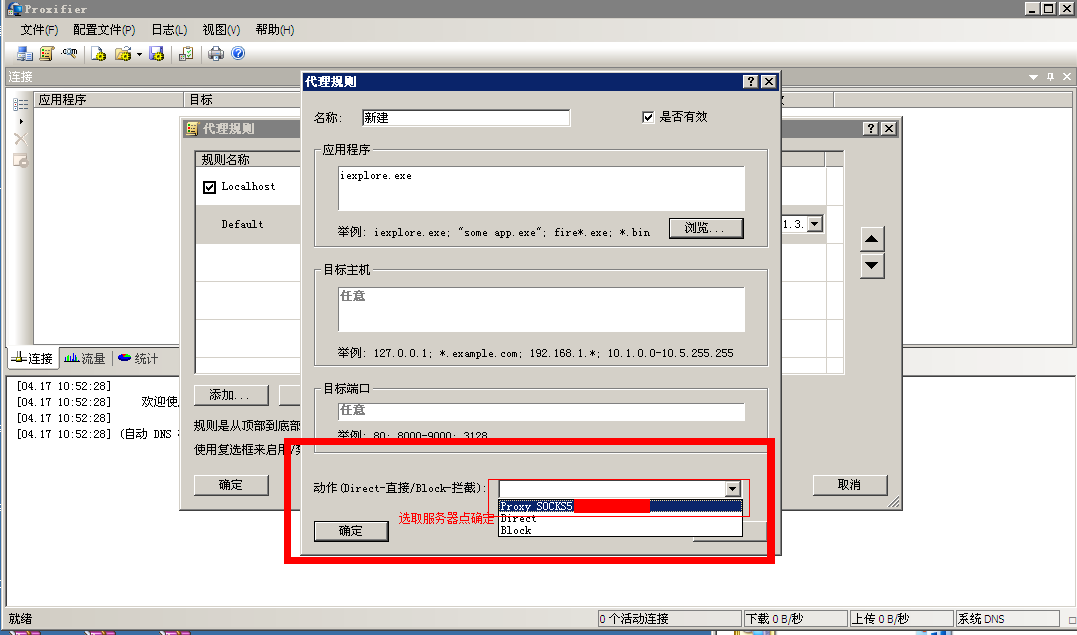The image size is (1077, 635).
Task: Click the printer icon in the toolbar
Action: (216, 54)
